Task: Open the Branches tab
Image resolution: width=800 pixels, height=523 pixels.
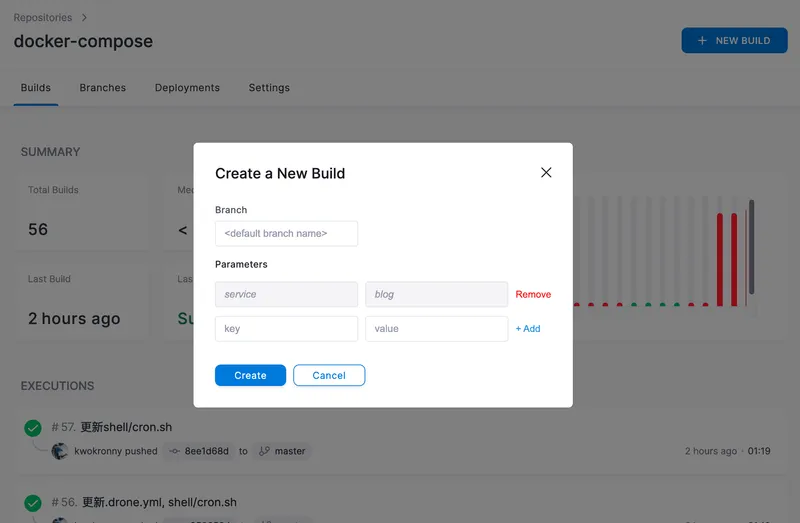Action: [103, 88]
